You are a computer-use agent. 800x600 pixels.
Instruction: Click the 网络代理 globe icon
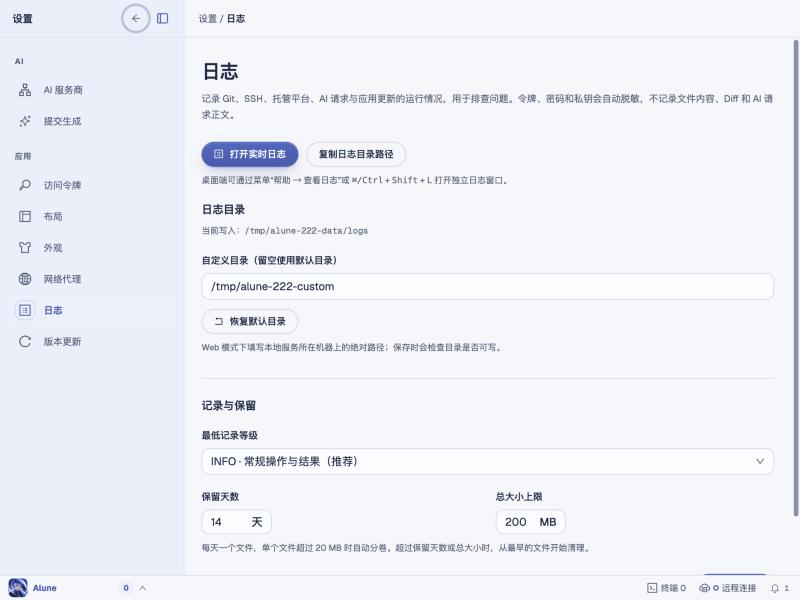pyautogui.click(x=24, y=279)
